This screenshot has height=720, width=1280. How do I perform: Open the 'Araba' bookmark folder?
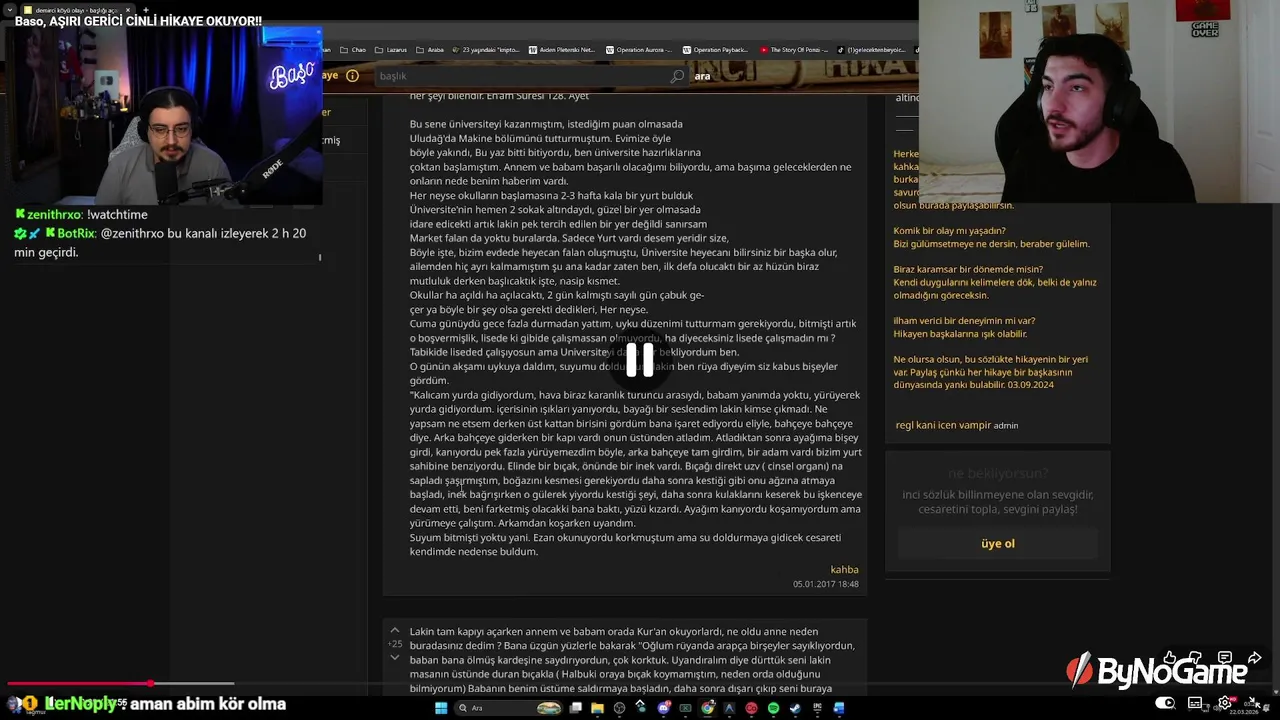point(430,50)
